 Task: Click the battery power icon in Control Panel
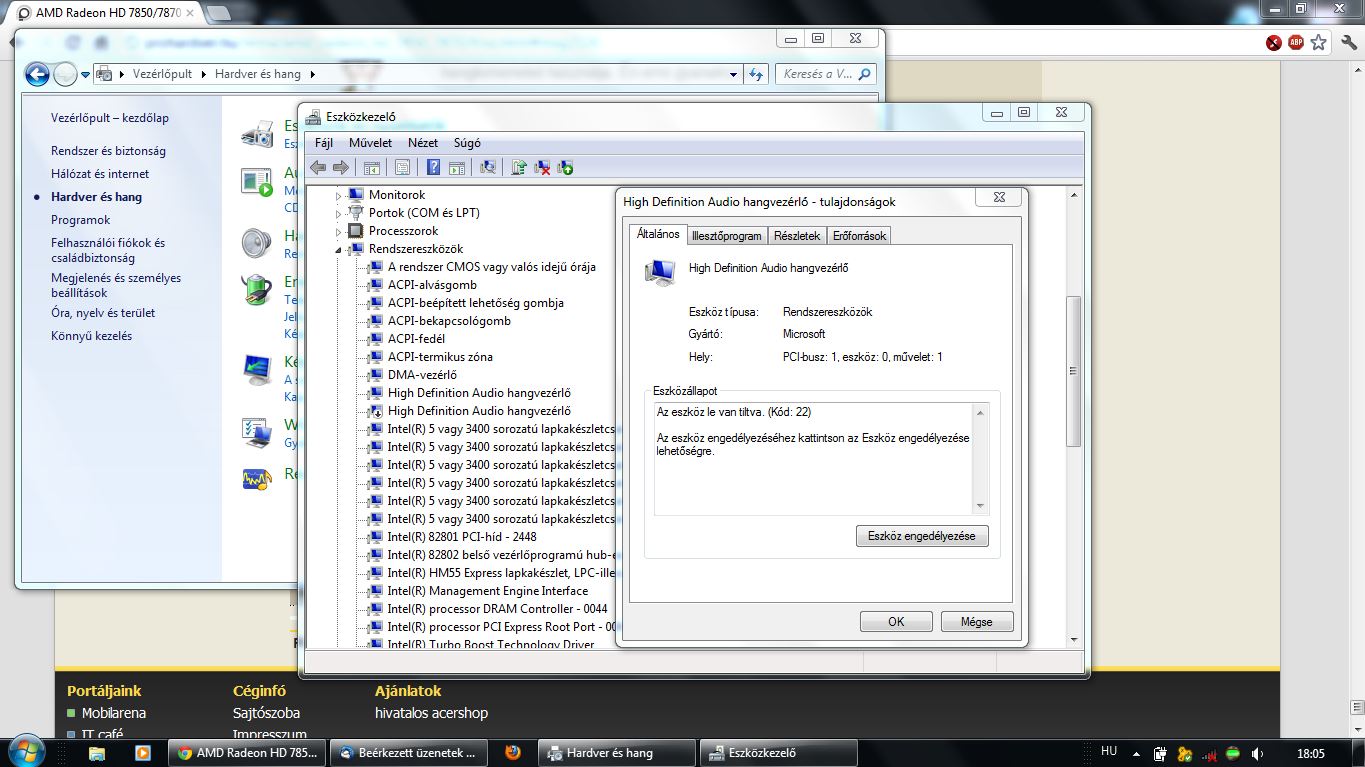click(x=257, y=290)
